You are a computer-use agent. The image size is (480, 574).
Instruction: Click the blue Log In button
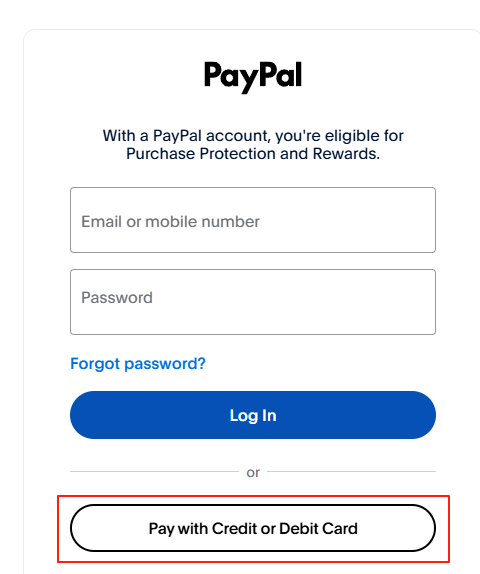coord(253,415)
